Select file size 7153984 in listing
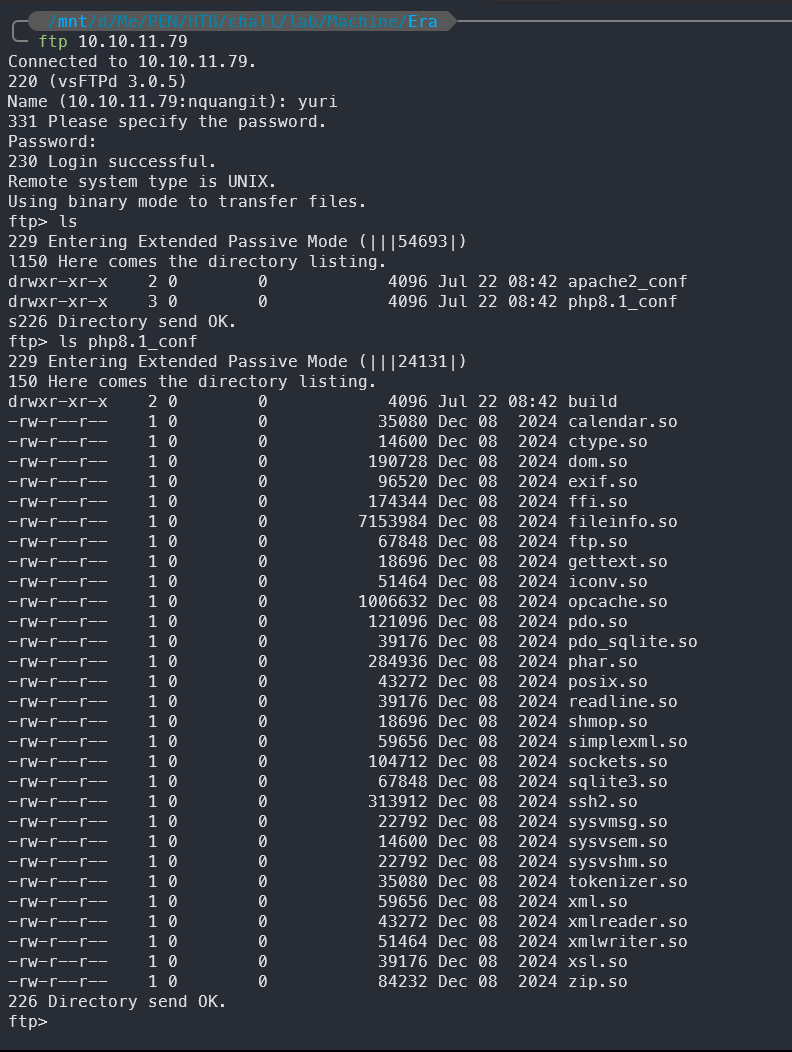This screenshot has height=1052, width=792. coord(393,522)
